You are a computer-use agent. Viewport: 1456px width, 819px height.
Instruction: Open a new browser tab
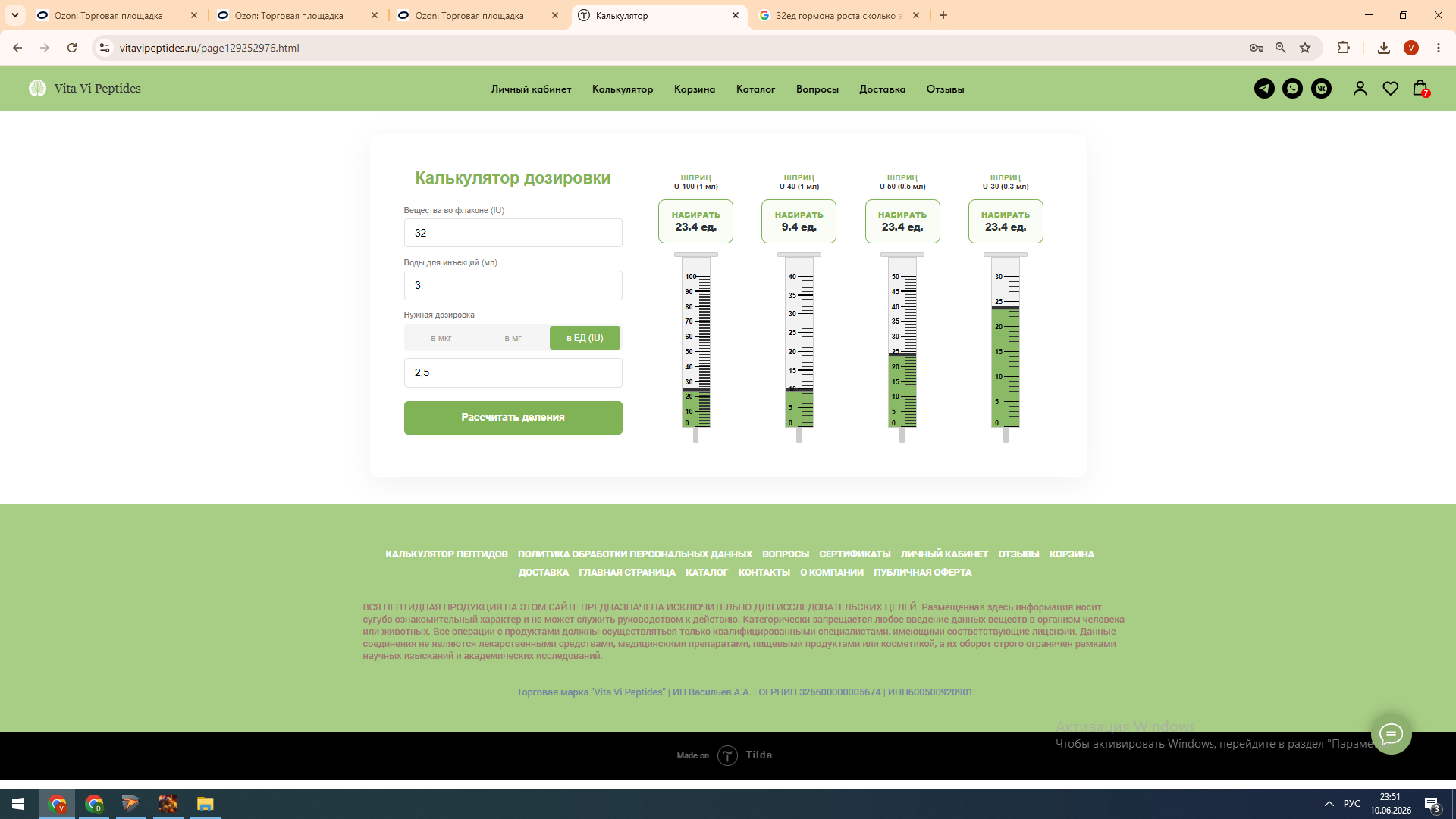click(x=943, y=15)
